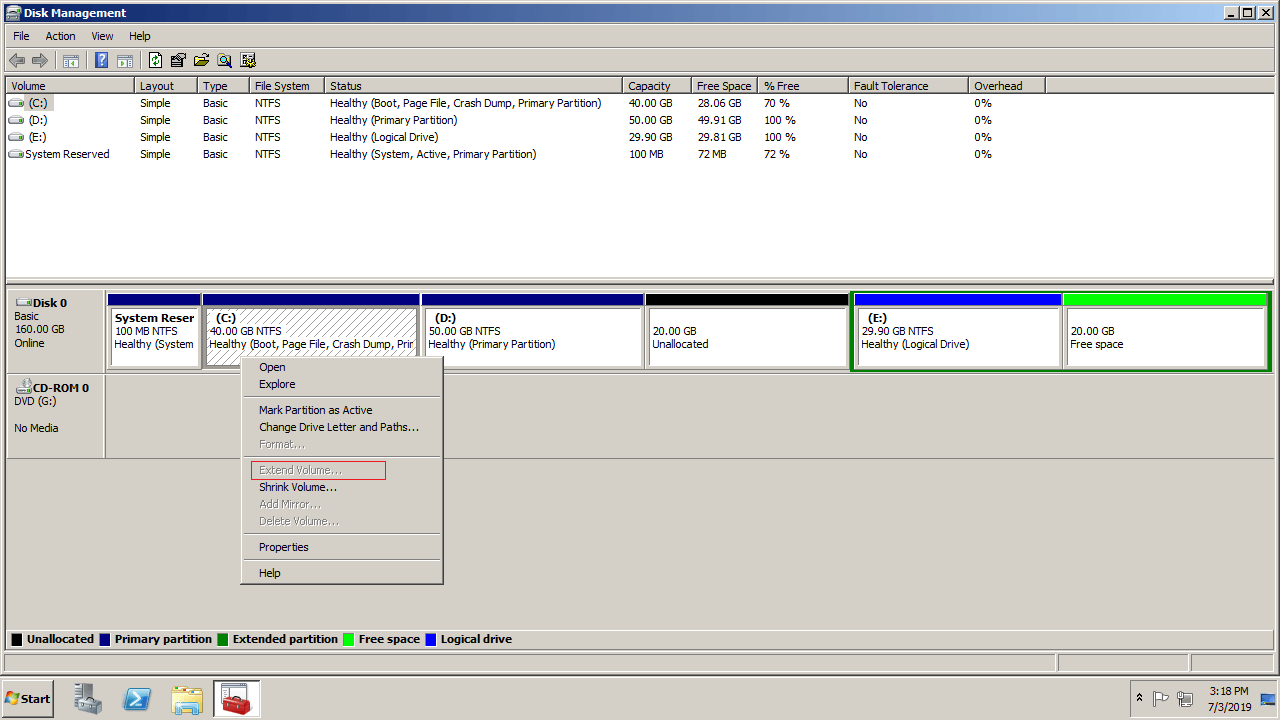Click the magnifier Explore toolbar icon

click(x=225, y=61)
